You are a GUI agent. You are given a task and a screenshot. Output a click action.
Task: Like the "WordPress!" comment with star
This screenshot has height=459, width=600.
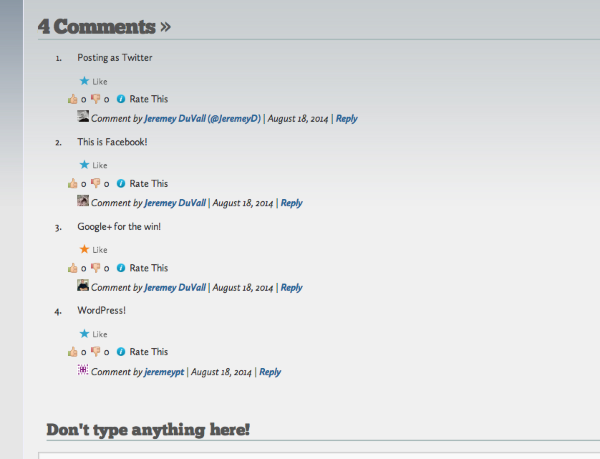(x=85, y=333)
